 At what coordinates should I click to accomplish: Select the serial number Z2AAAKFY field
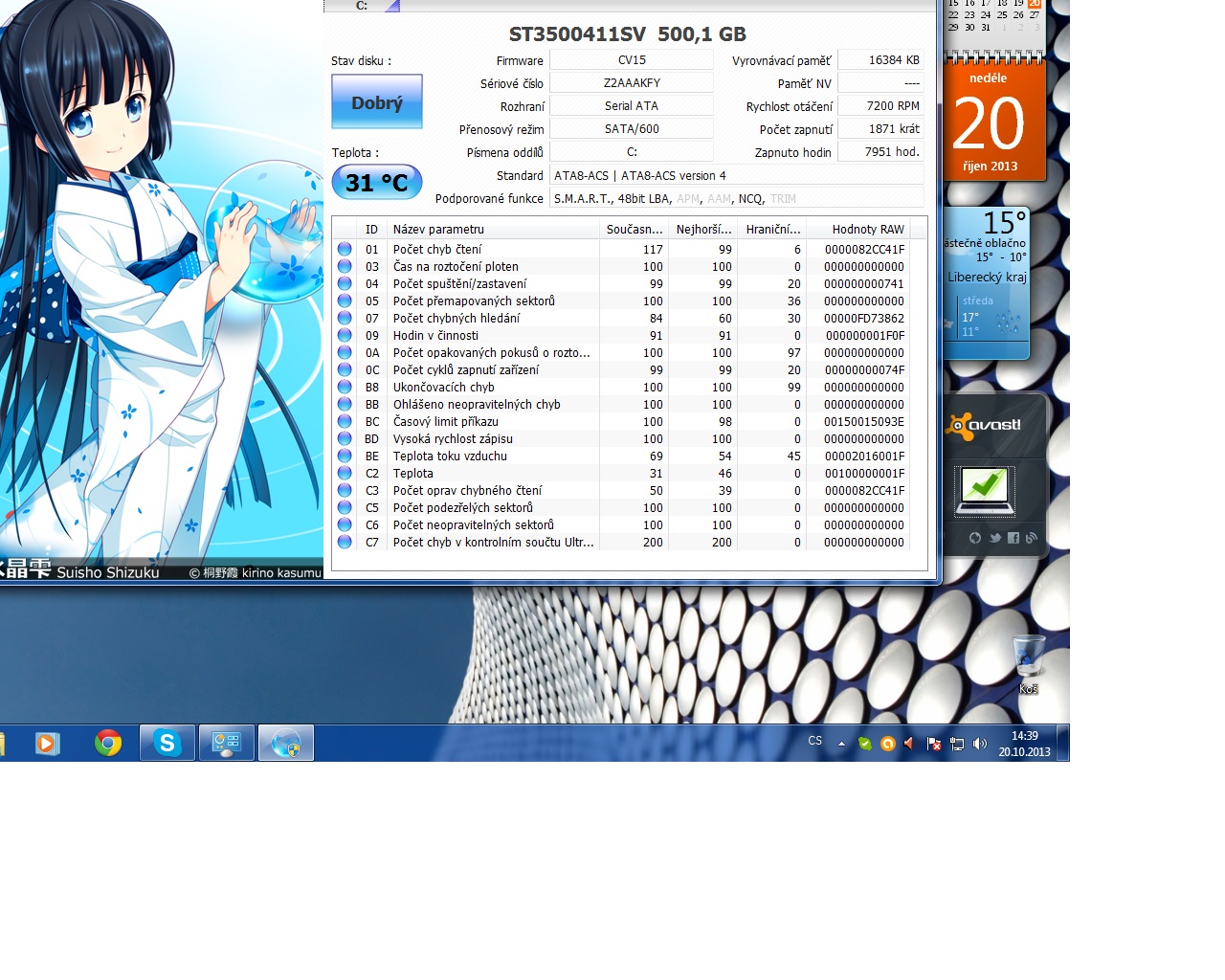[632, 82]
